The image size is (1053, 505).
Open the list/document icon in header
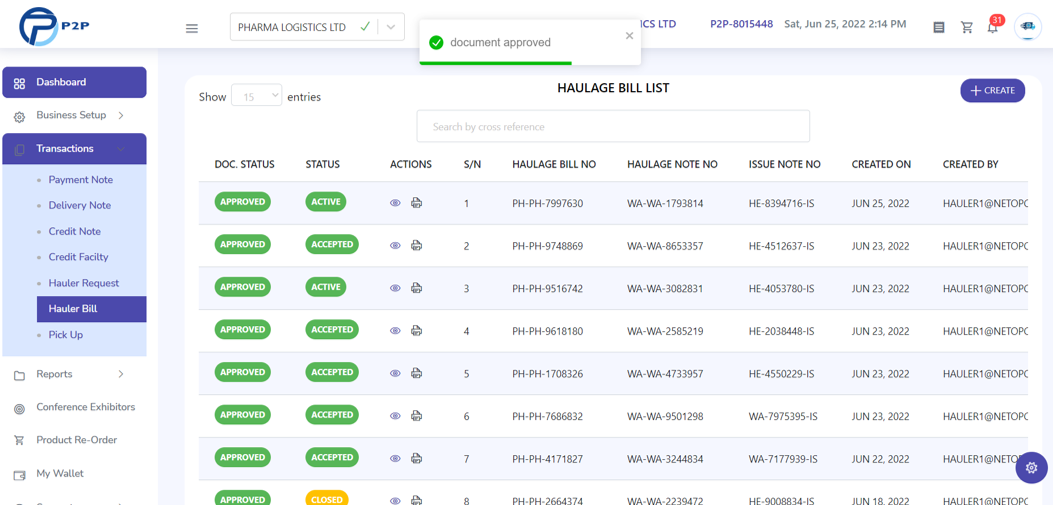point(939,28)
